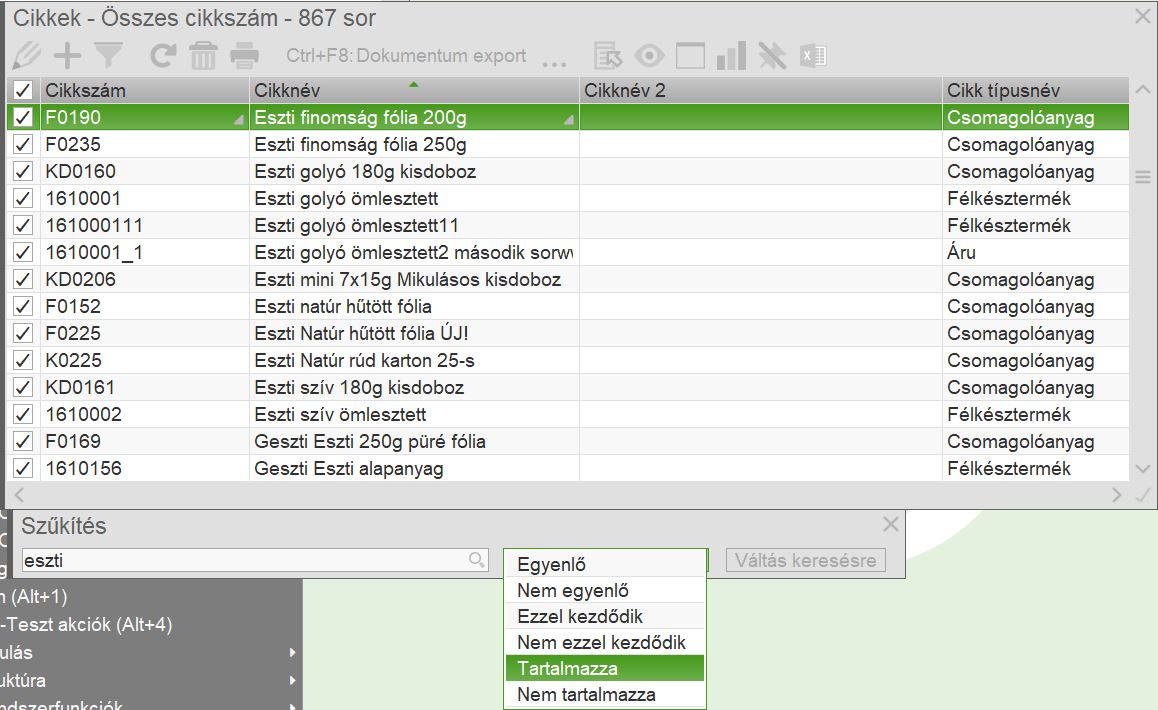
Task: Click Geszti Eszti 250g püré fólia
Action: pos(414,442)
